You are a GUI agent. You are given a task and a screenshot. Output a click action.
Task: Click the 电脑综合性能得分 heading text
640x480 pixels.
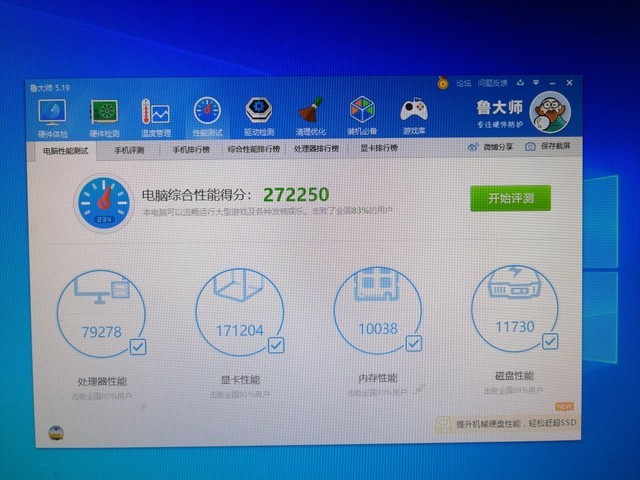[x=196, y=195]
